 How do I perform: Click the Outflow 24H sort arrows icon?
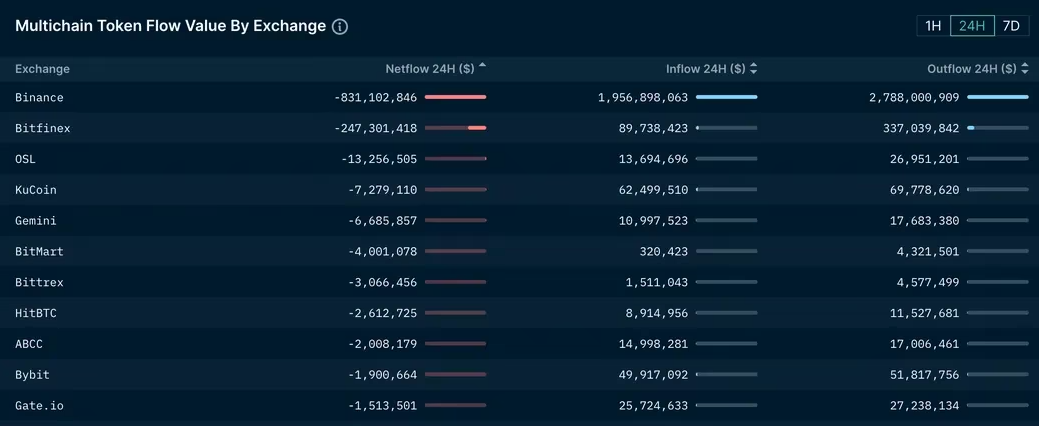1024,69
